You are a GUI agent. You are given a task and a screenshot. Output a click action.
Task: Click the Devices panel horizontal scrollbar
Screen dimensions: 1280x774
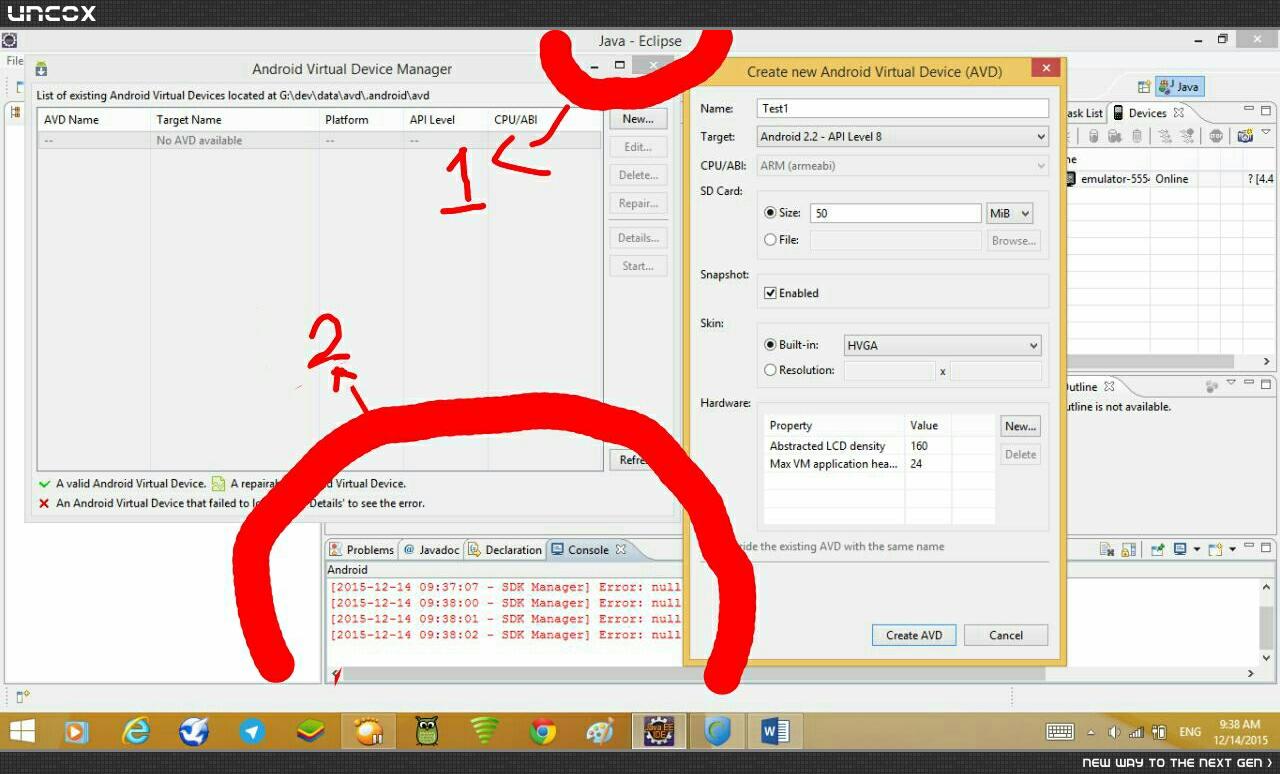click(1170, 361)
